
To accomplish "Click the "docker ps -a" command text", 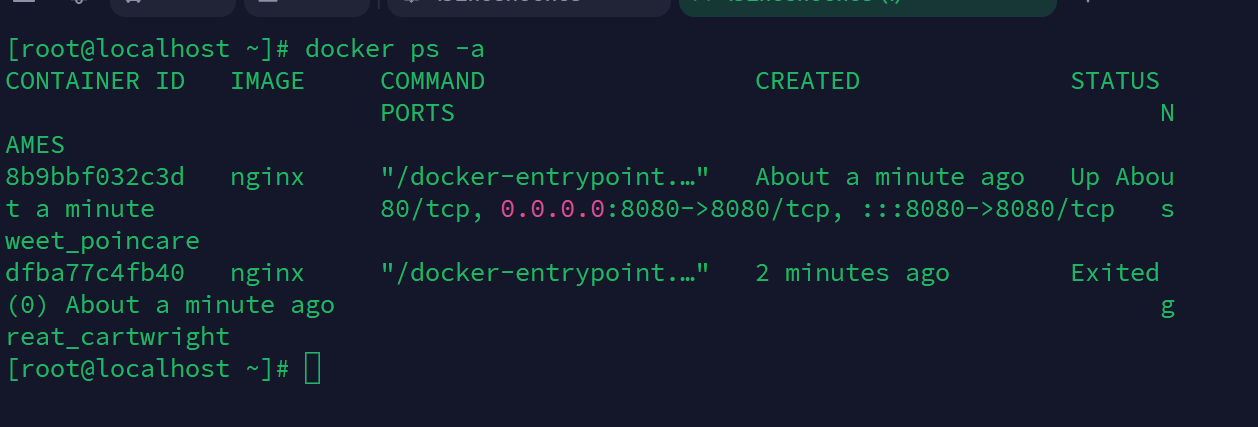I will (x=395, y=48).
